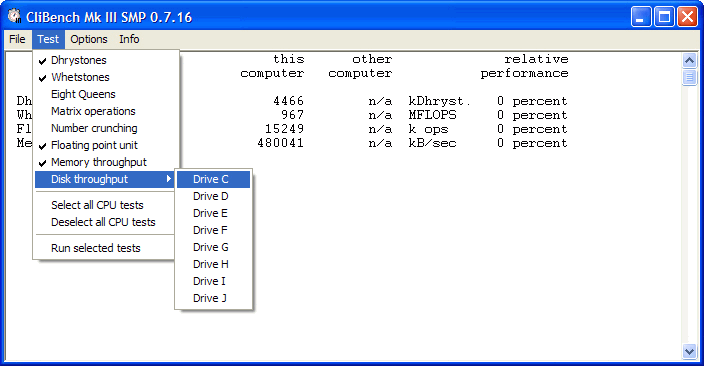Click the 967 Whetstones result value

pyautogui.click(x=292, y=115)
